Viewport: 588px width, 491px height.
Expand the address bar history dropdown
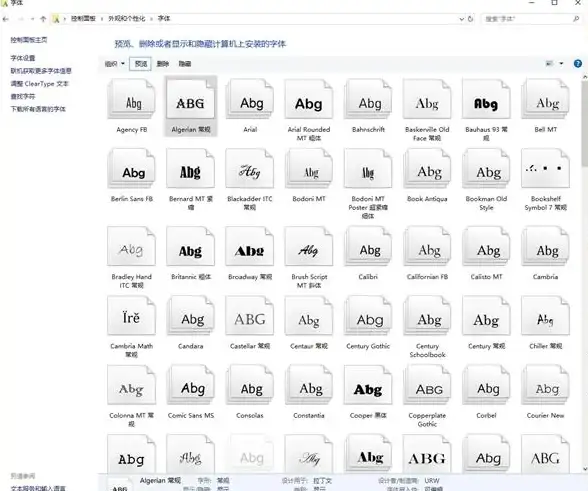pos(462,19)
